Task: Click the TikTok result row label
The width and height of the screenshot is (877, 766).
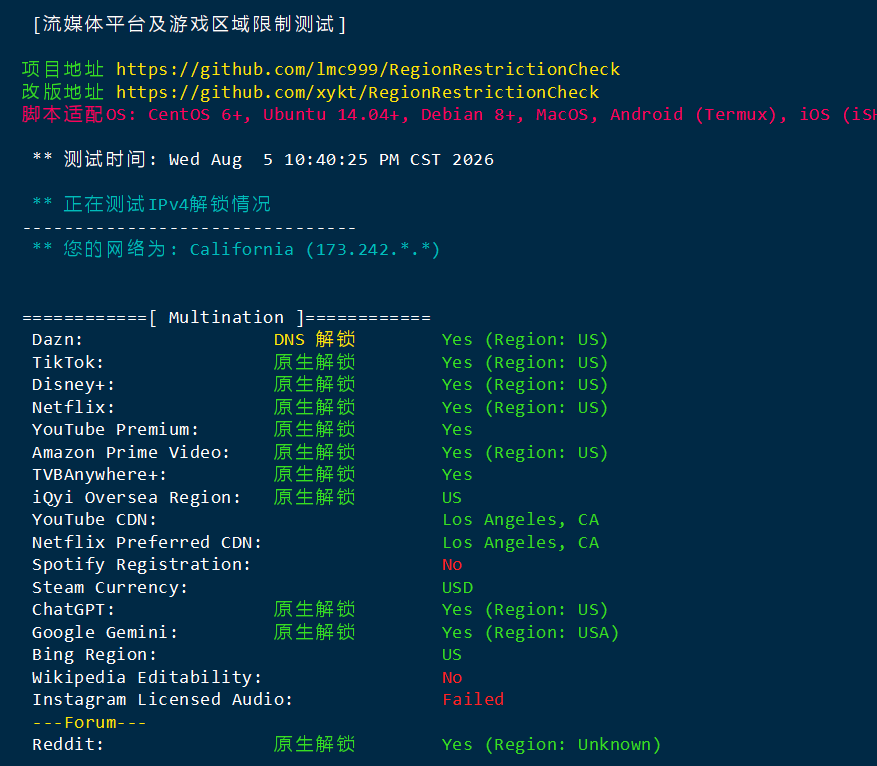Action: tap(68, 362)
